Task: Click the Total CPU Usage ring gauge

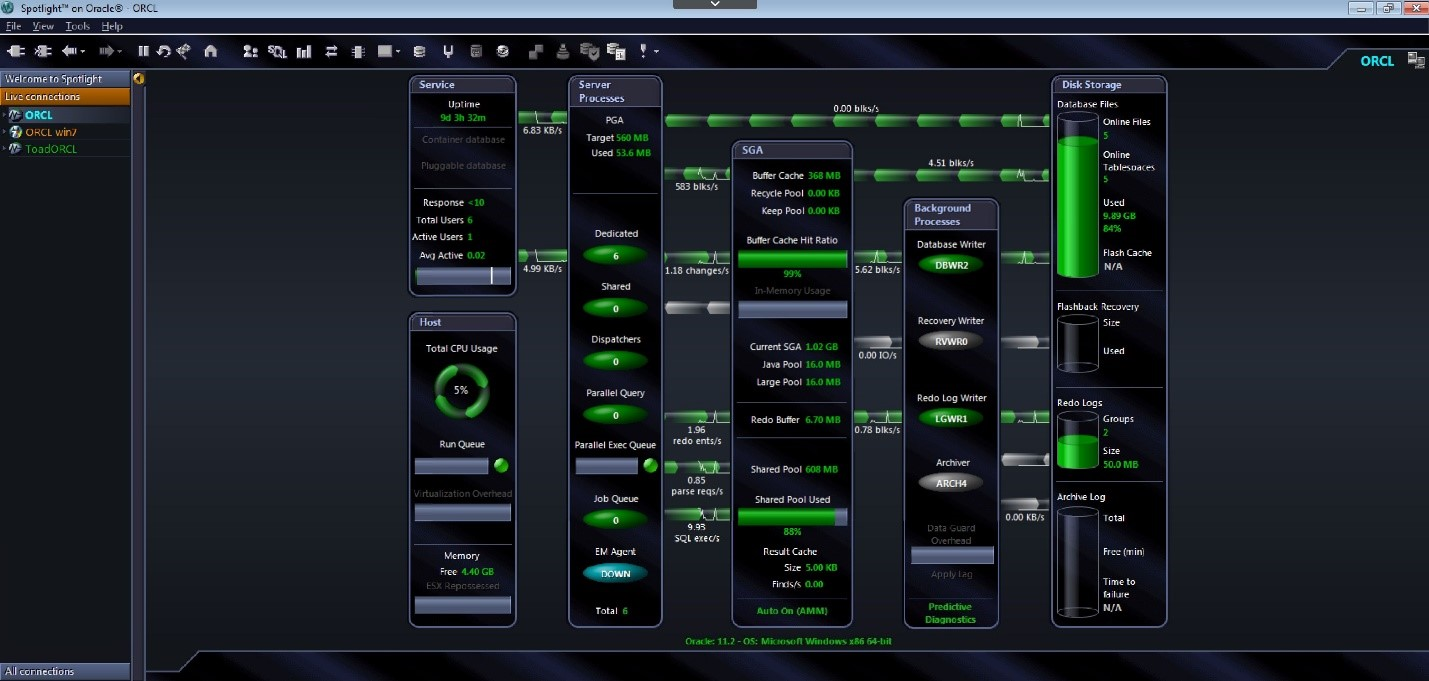Action: (461, 390)
